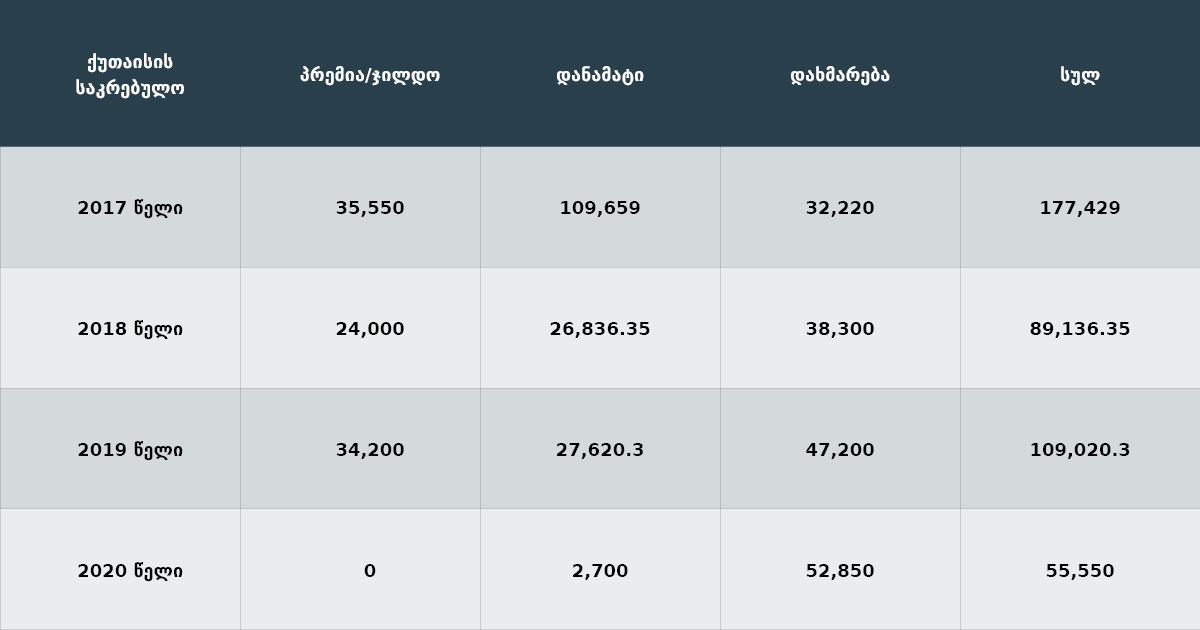
Task: Select the დახმარება column header
Action: [x=840, y=75]
